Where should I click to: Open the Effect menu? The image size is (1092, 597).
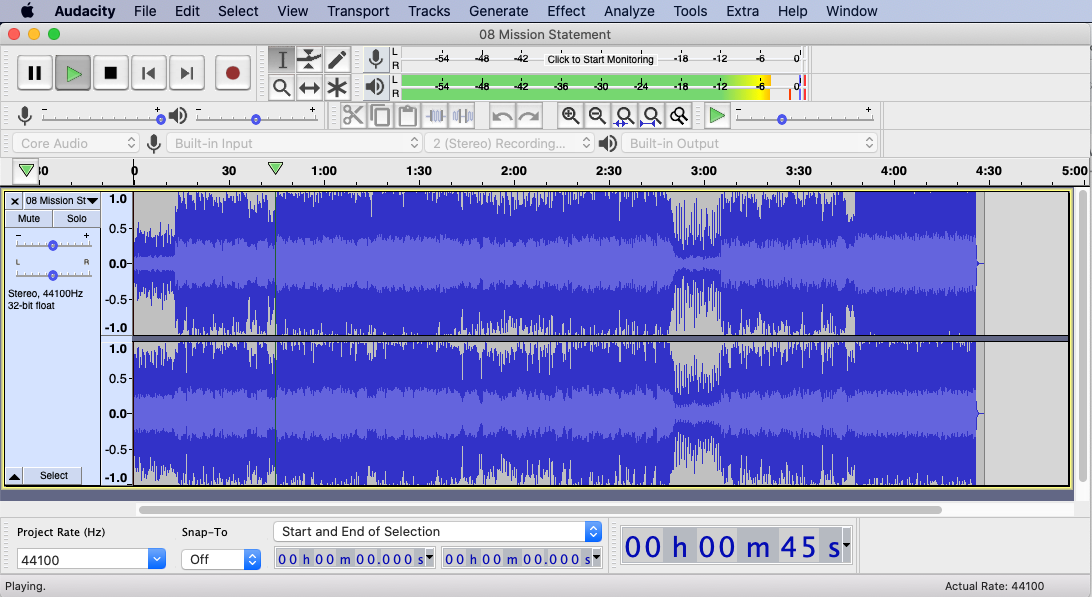566,11
